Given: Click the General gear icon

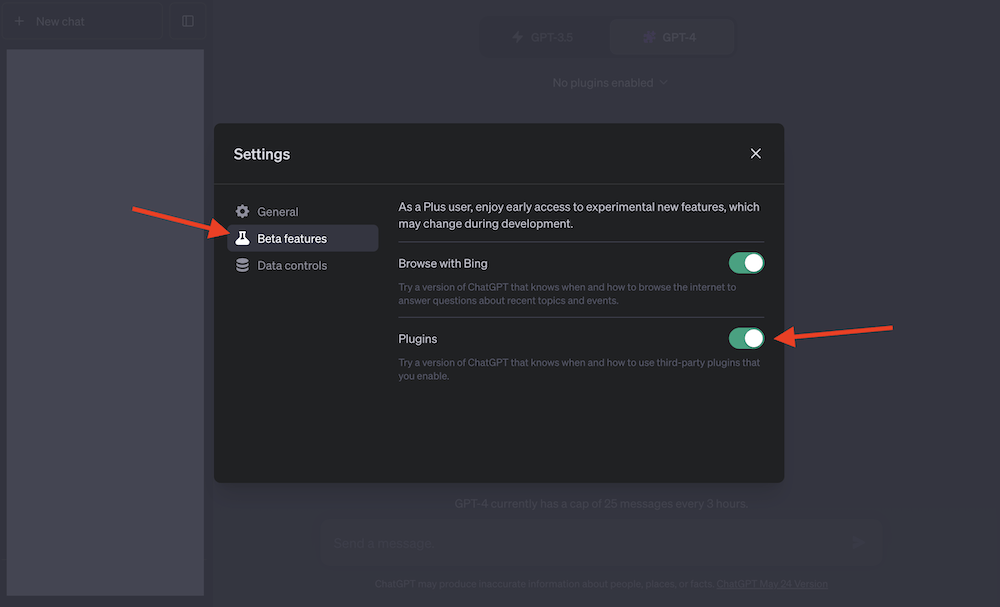Looking at the screenshot, I should [x=242, y=212].
